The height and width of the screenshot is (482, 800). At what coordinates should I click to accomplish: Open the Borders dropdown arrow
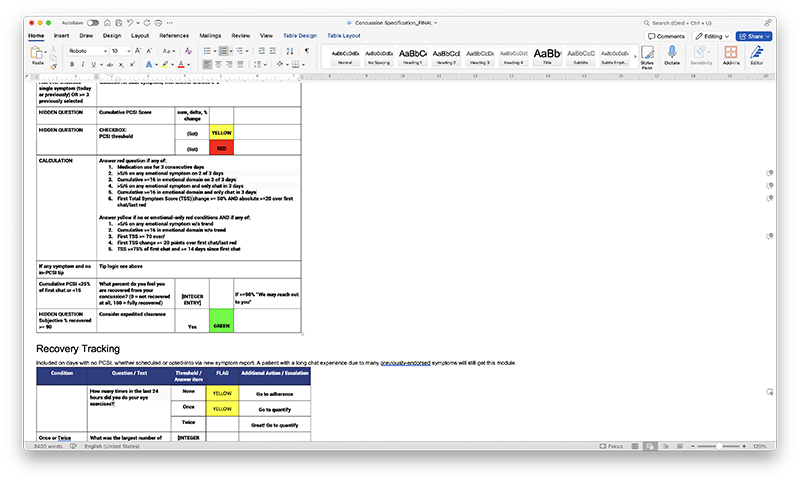(303, 65)
